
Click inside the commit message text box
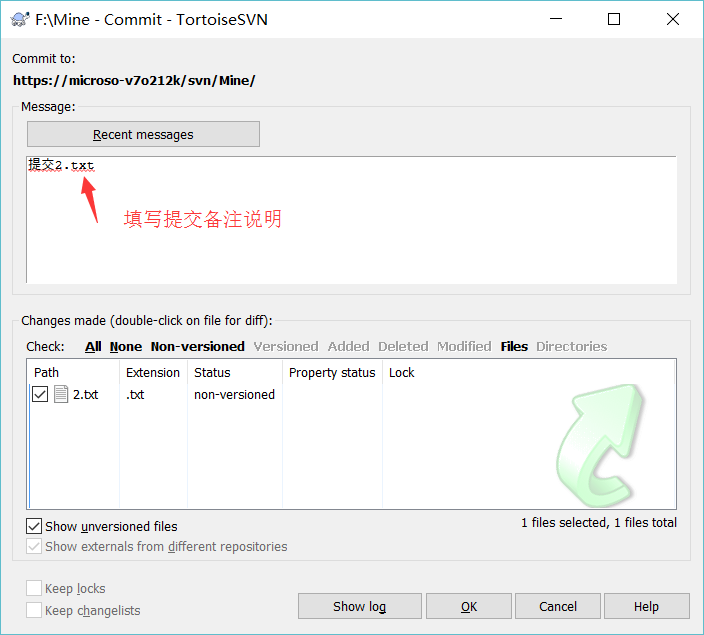coord(352,220)
